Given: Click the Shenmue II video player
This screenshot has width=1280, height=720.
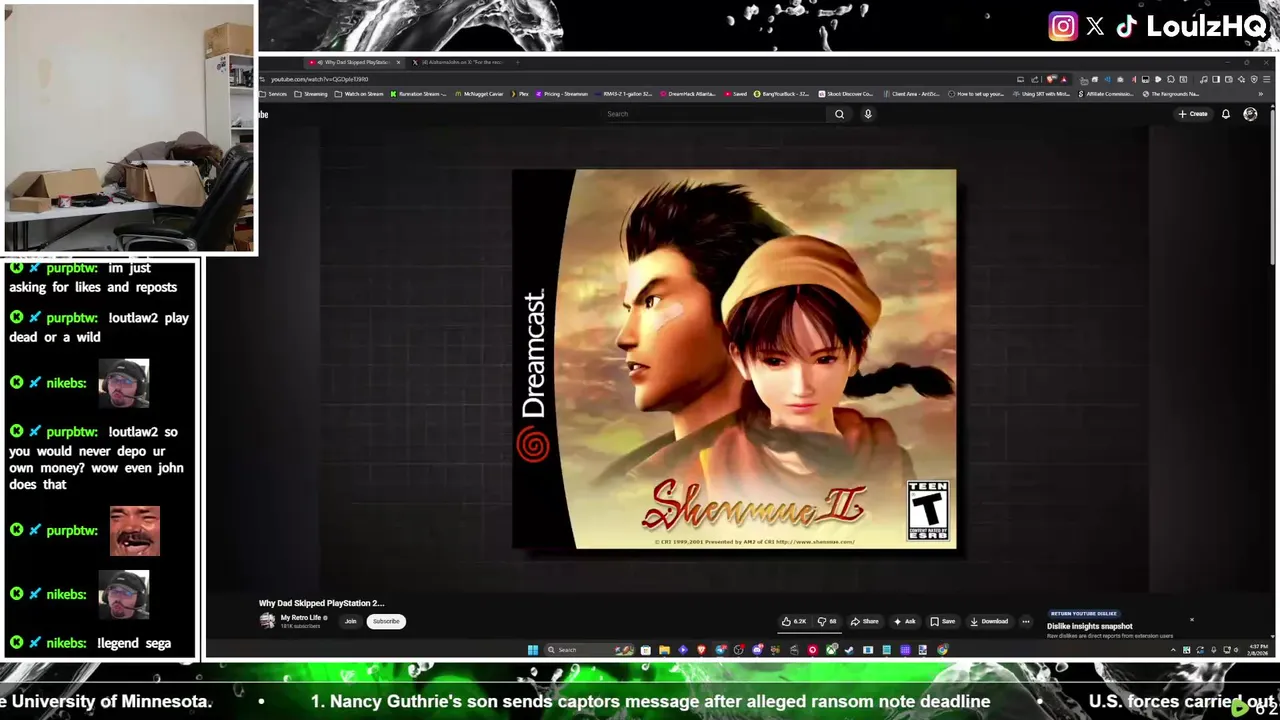Looking at the screenshot, I should [734, 359].
